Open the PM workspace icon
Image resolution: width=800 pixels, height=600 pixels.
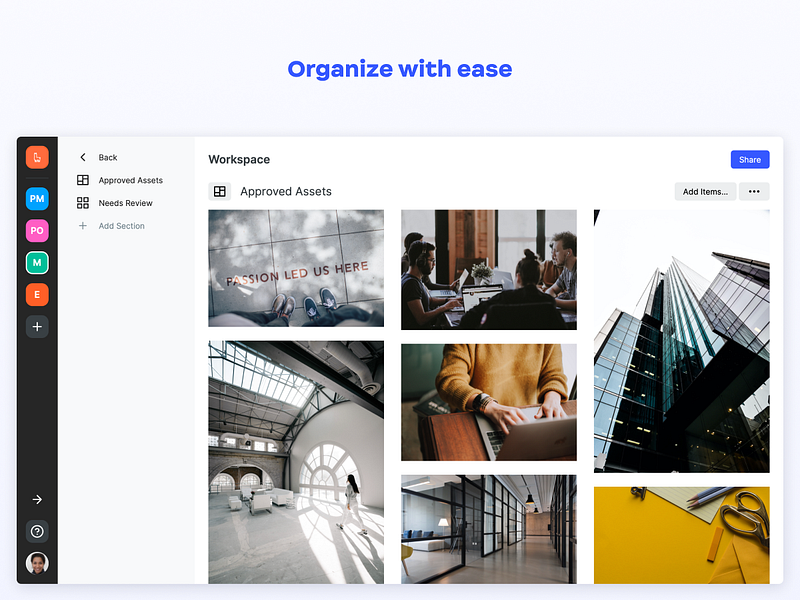tap(37, 198)
